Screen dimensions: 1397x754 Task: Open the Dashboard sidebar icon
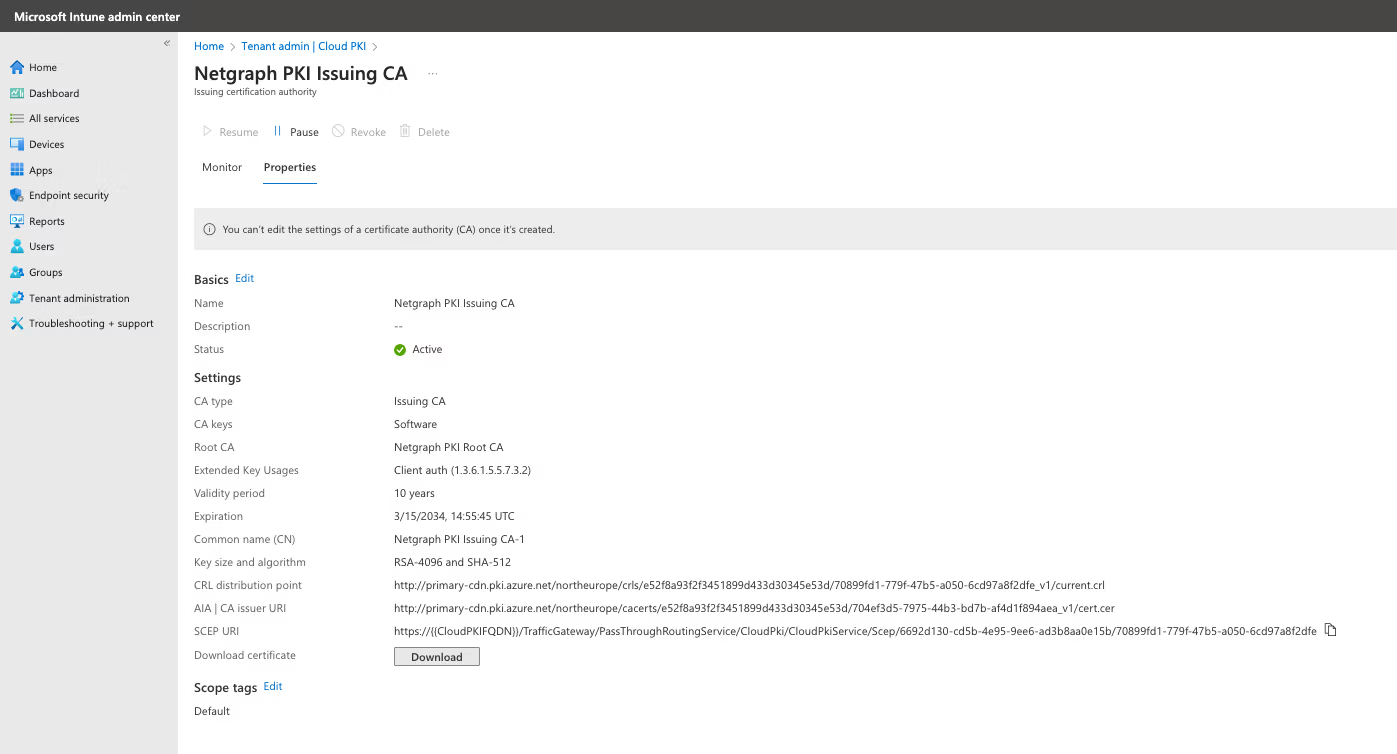click(x=16, y=93)
